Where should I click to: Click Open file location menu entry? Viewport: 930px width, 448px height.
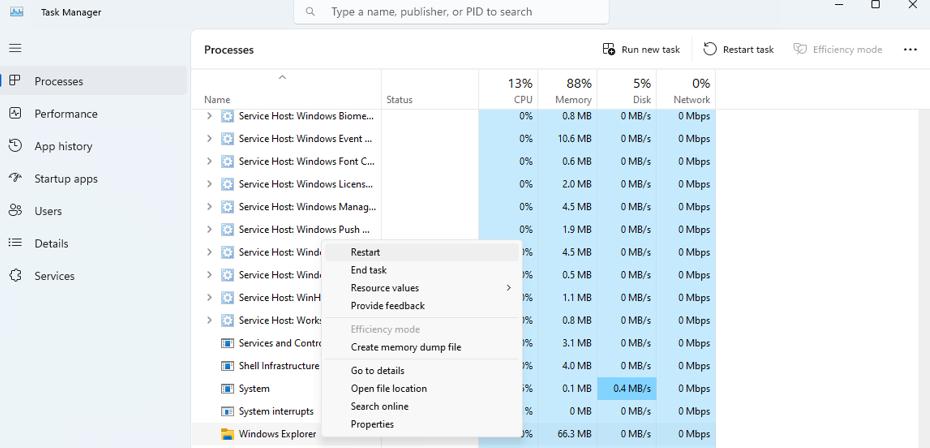tap(388, 389)
